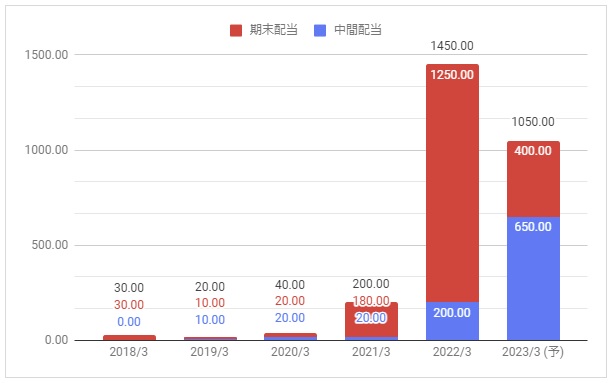Click the blue 0.00 label above 2018/3

point(129,322)
